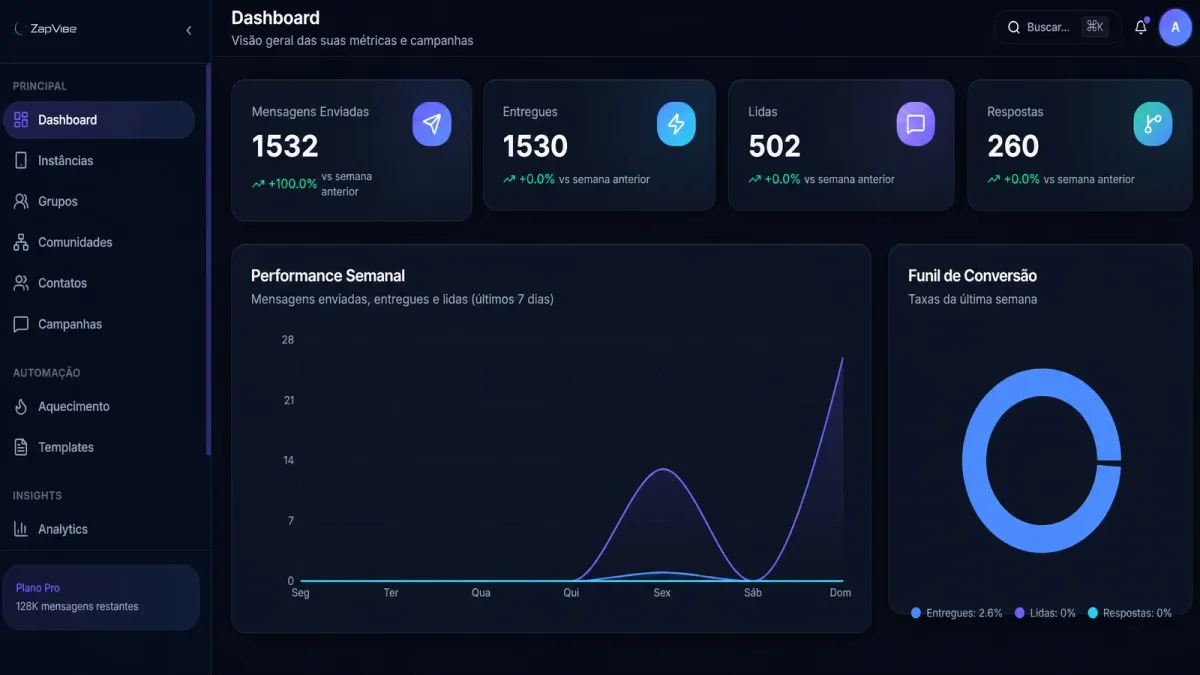Click the trend arrow on Entregues card
1200x675 pixels.
click(509, 180)
